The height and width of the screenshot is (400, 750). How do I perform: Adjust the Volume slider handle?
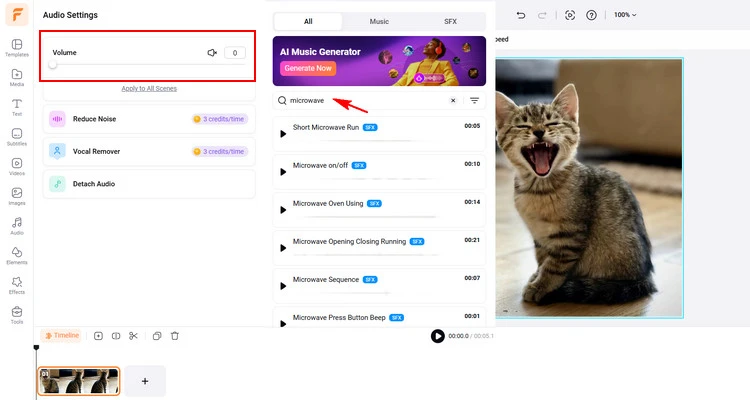[53, 65]
